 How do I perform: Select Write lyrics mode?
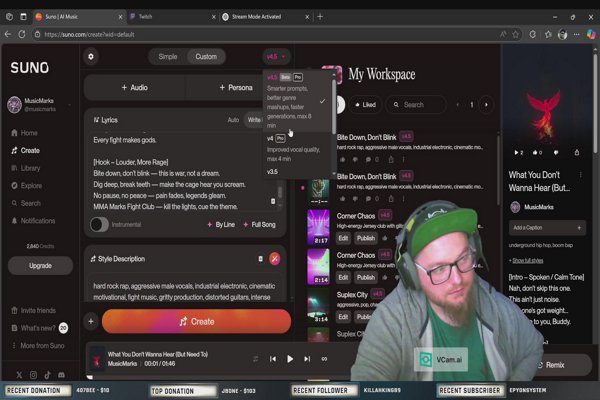pos(254,120)
